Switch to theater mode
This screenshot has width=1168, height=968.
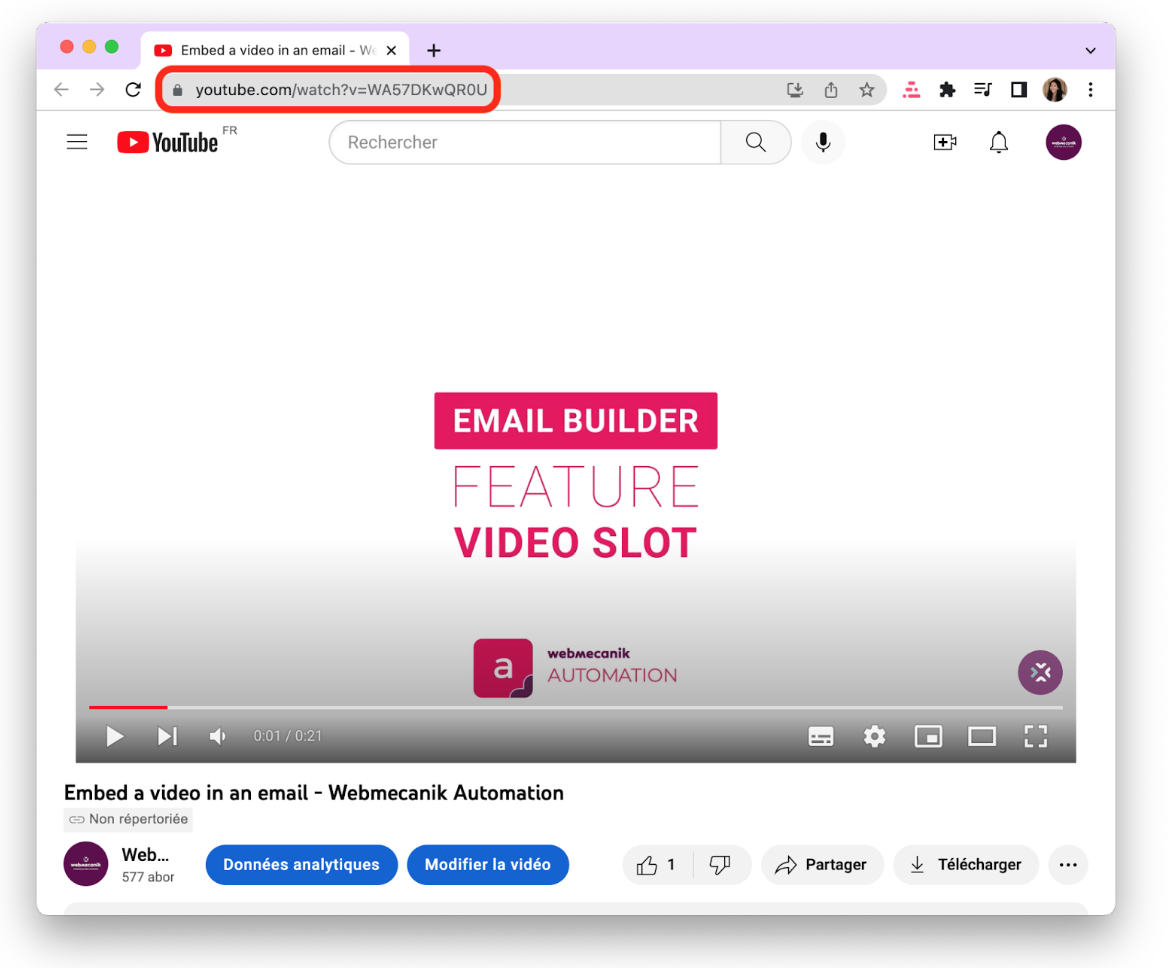[x=982, y=736]
